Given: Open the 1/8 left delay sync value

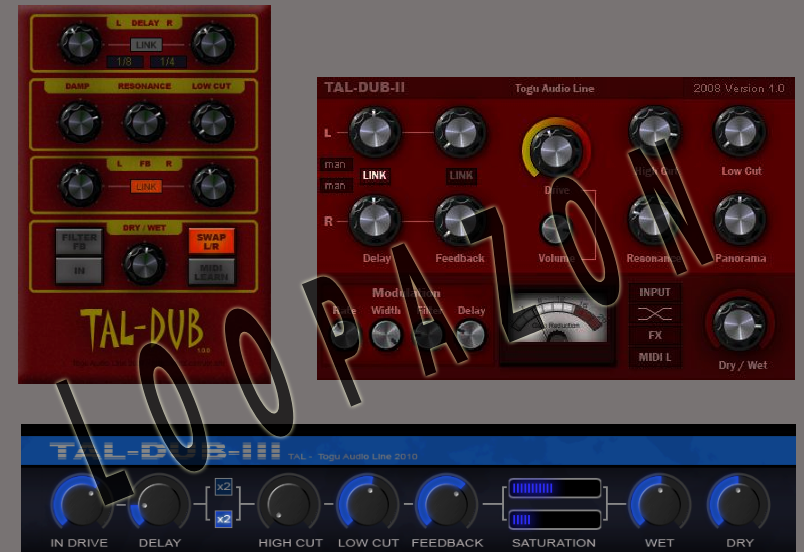Looking at the screenshot, I should pos(124,62).
